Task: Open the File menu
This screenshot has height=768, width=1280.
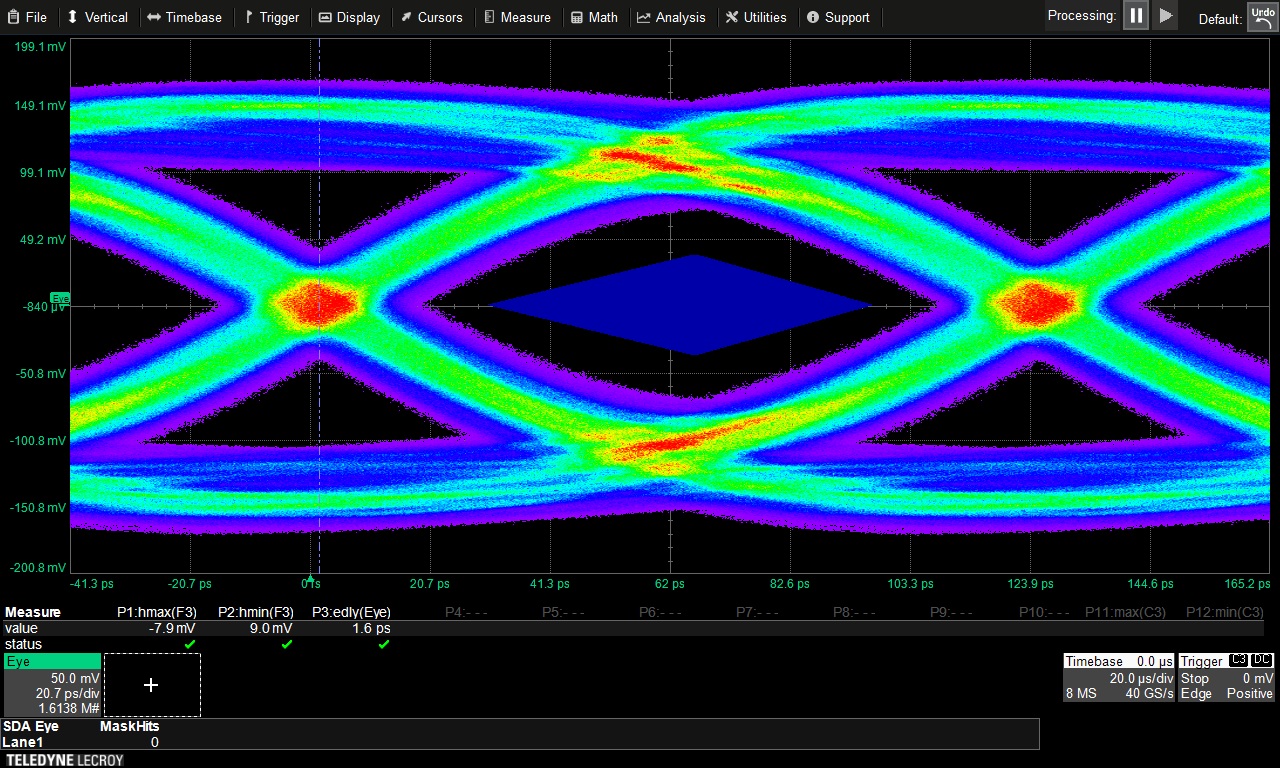Action: (x=27, y=17)
